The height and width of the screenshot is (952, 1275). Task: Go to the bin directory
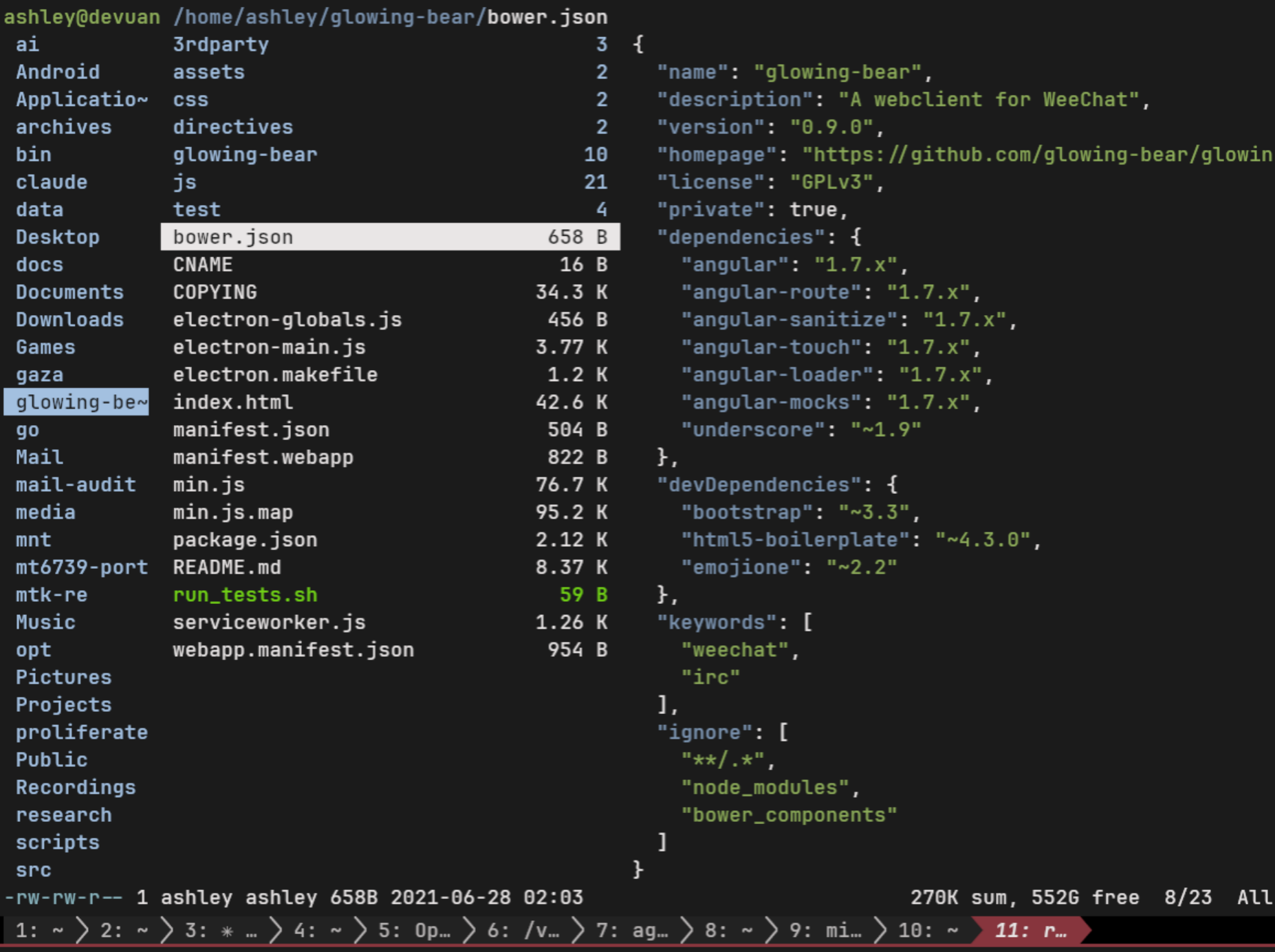(x=34, y=155)
